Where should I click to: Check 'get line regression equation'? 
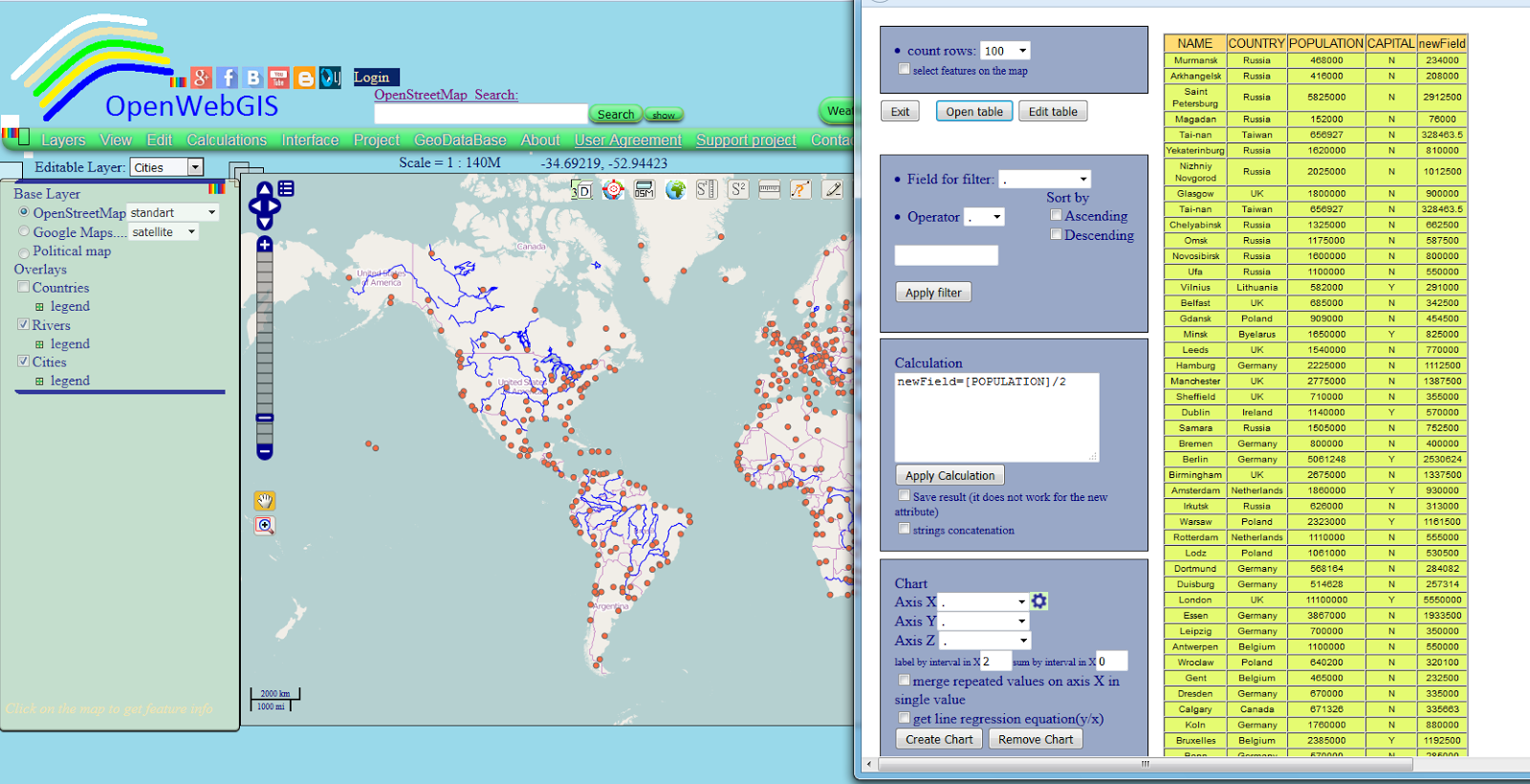pos(904,717)
